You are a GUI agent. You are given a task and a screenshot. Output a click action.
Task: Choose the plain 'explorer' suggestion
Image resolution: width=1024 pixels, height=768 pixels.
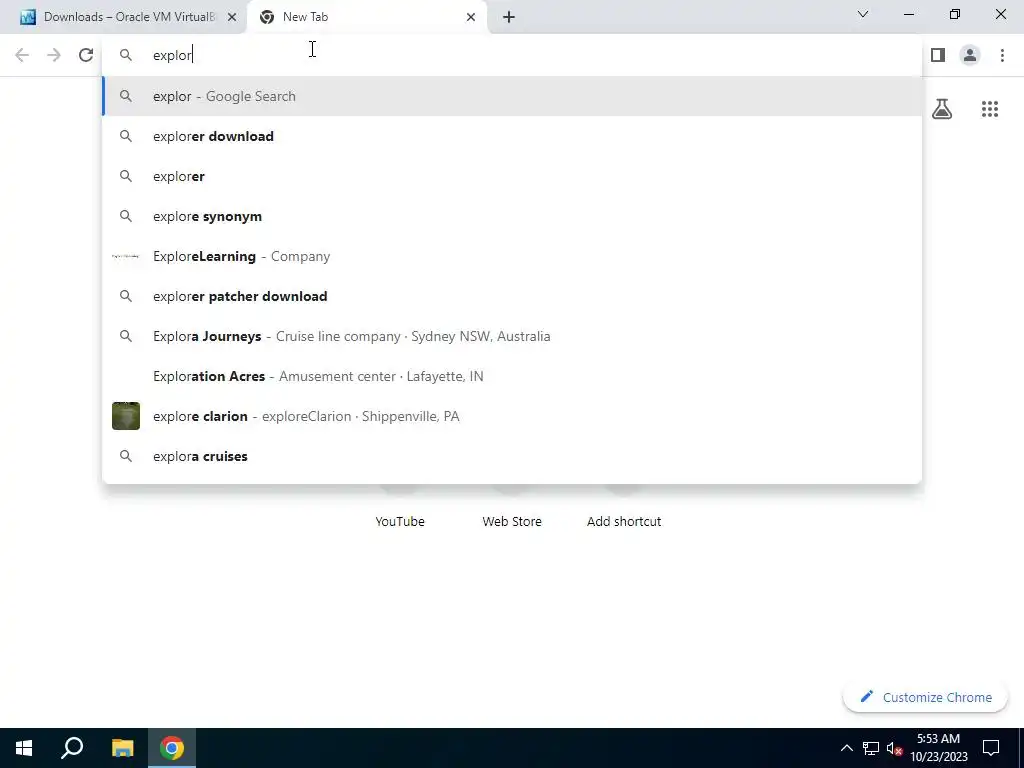[x=512, y=176]
